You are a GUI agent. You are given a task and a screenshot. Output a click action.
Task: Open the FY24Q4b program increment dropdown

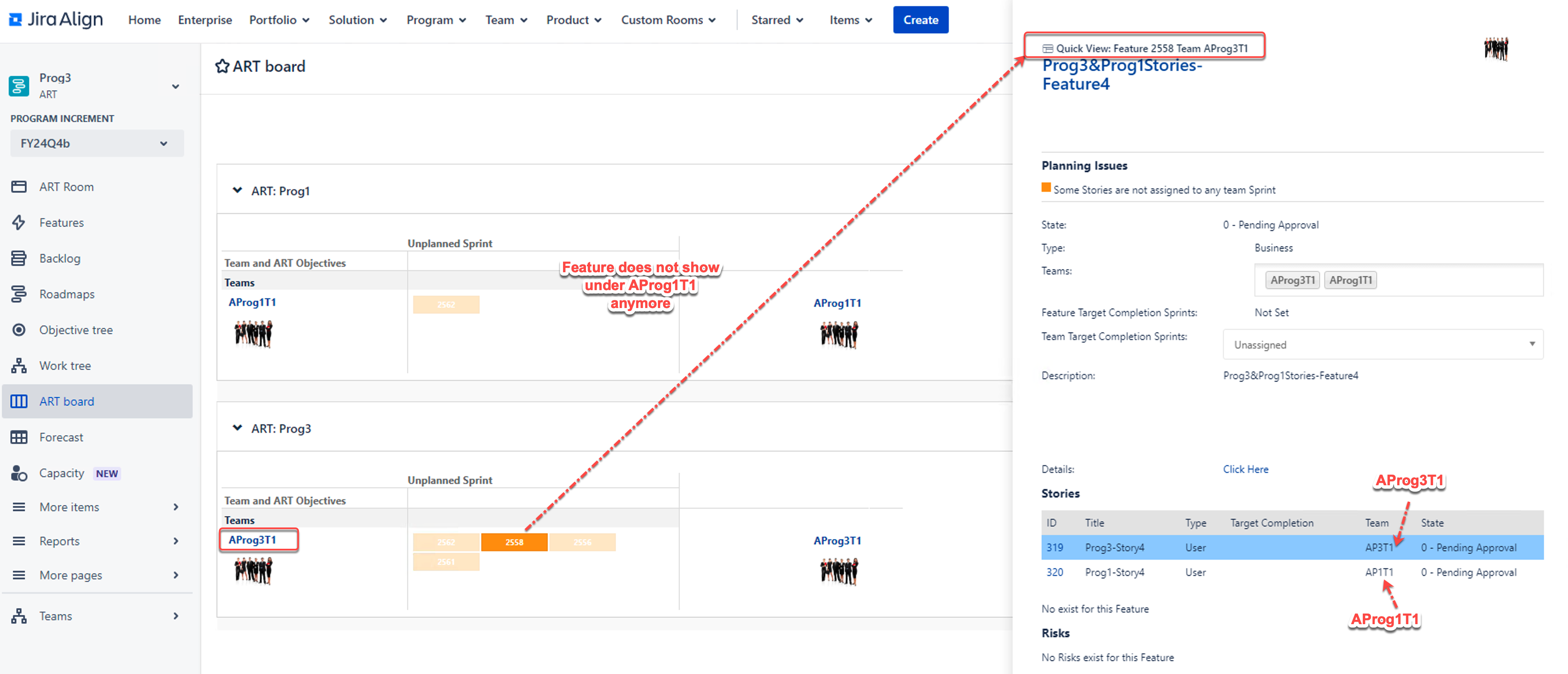click(96, 144)
